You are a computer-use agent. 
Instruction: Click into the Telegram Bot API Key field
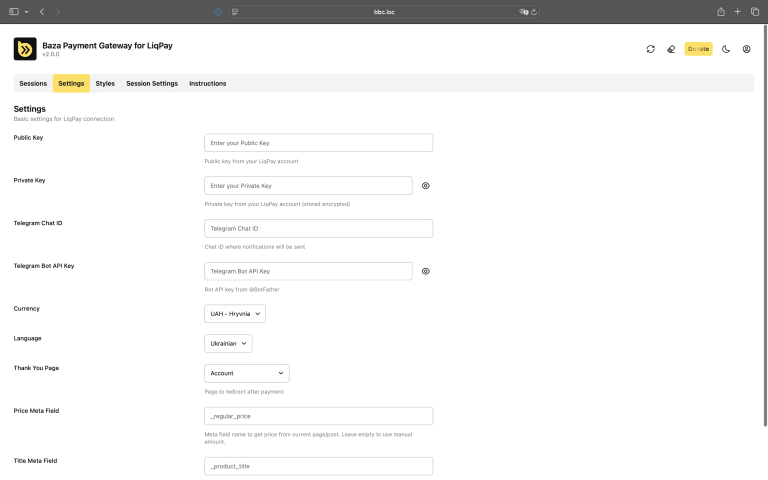(x=308, y=271)
